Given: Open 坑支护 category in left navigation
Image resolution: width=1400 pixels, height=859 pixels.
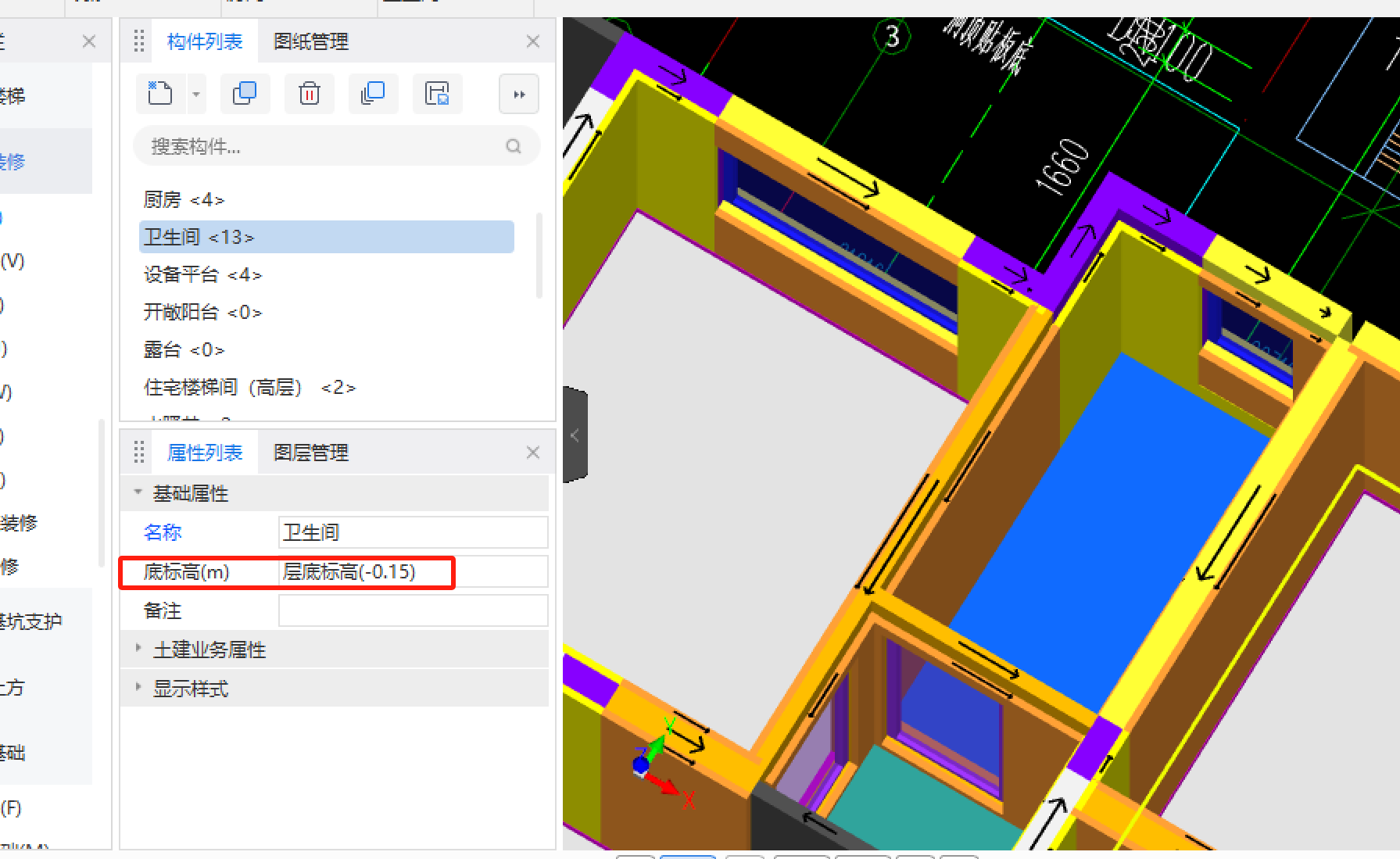Looking at the screenshot, I should click(31, 621).
